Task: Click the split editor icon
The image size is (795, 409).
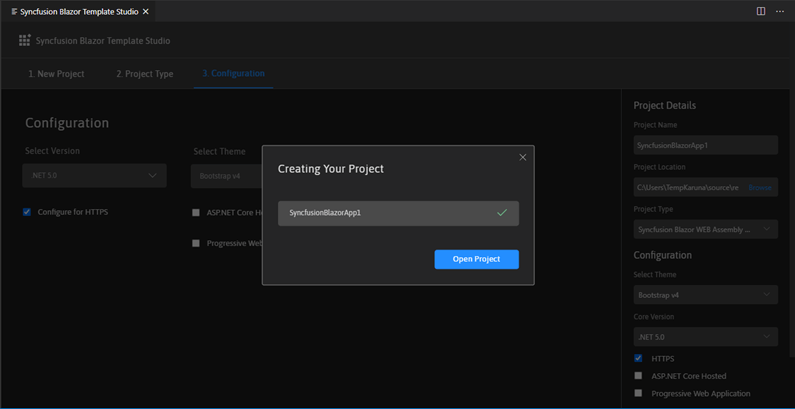Action: (x=761, y=12)
